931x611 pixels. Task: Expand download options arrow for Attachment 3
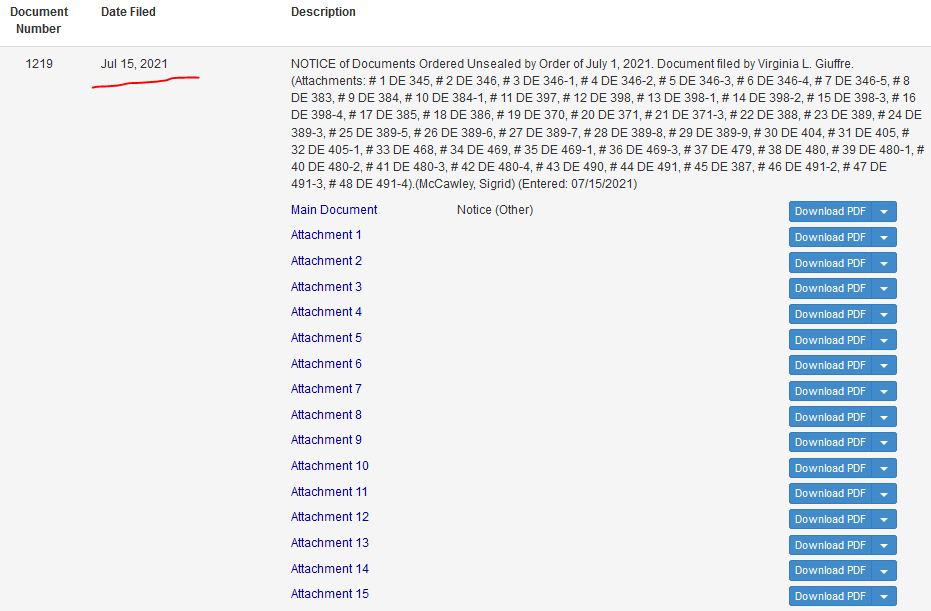click(884, 289)
